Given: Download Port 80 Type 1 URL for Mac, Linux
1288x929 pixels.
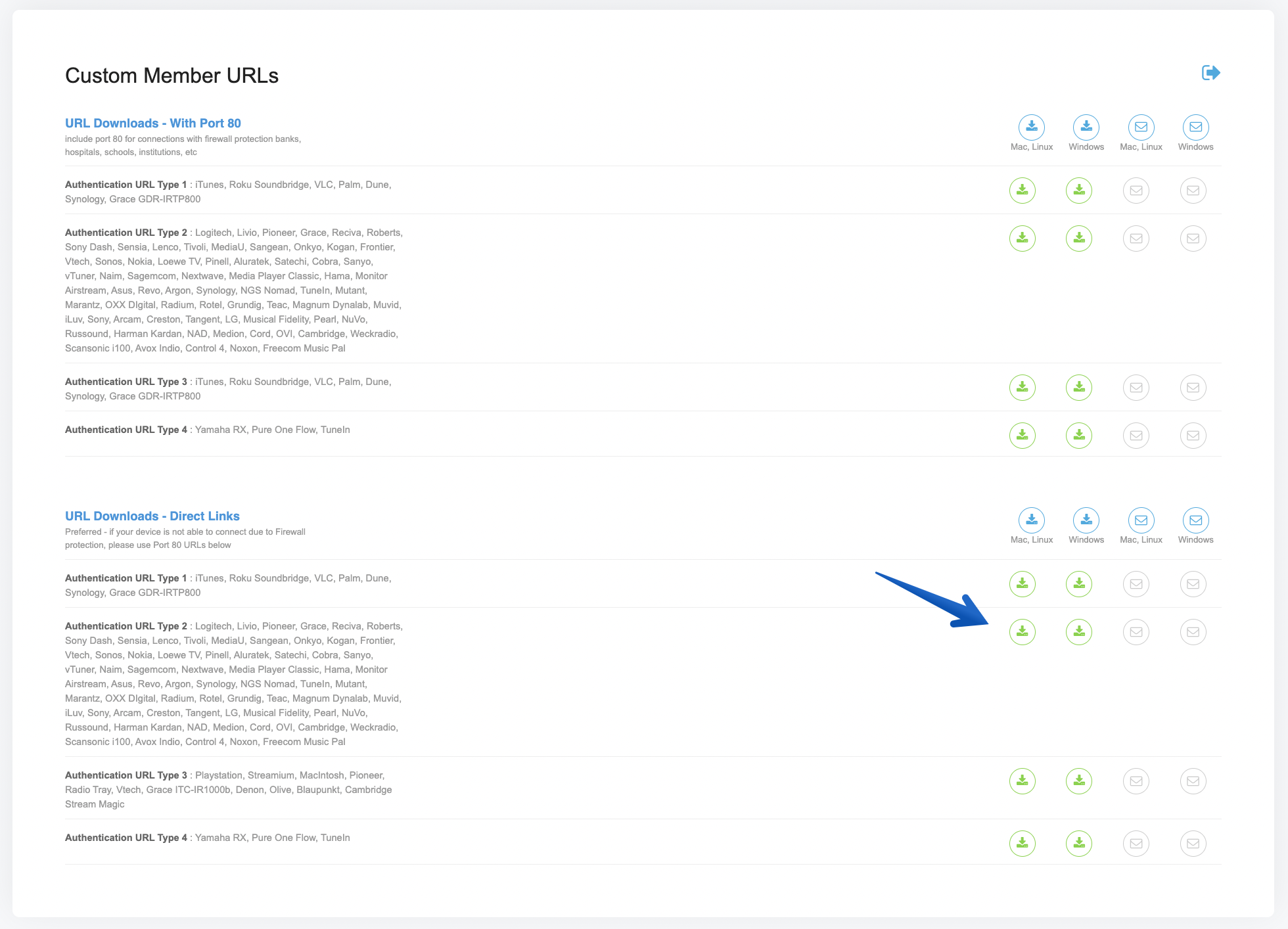Looking at the screenshot, I should point(1023,191).
